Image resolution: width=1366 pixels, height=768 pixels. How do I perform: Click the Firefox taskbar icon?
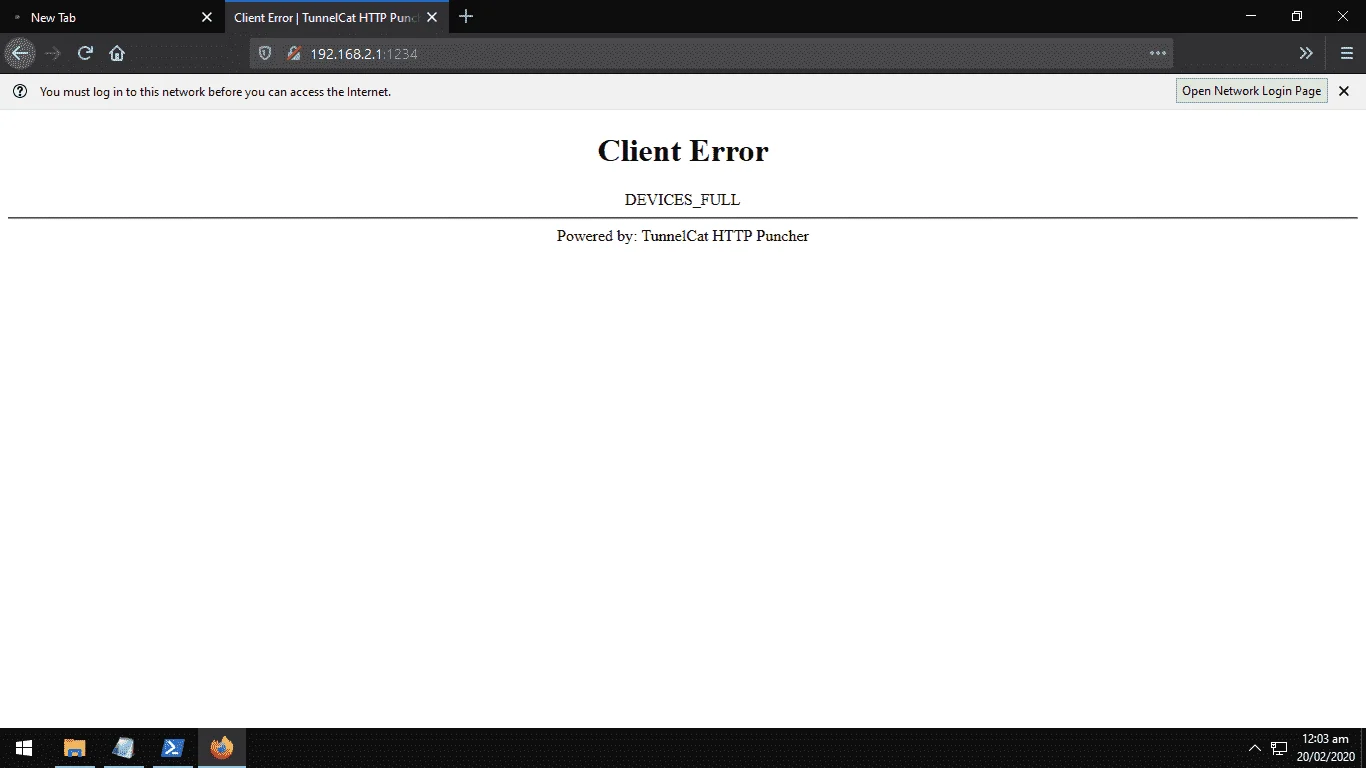click(x=222, y=748)
